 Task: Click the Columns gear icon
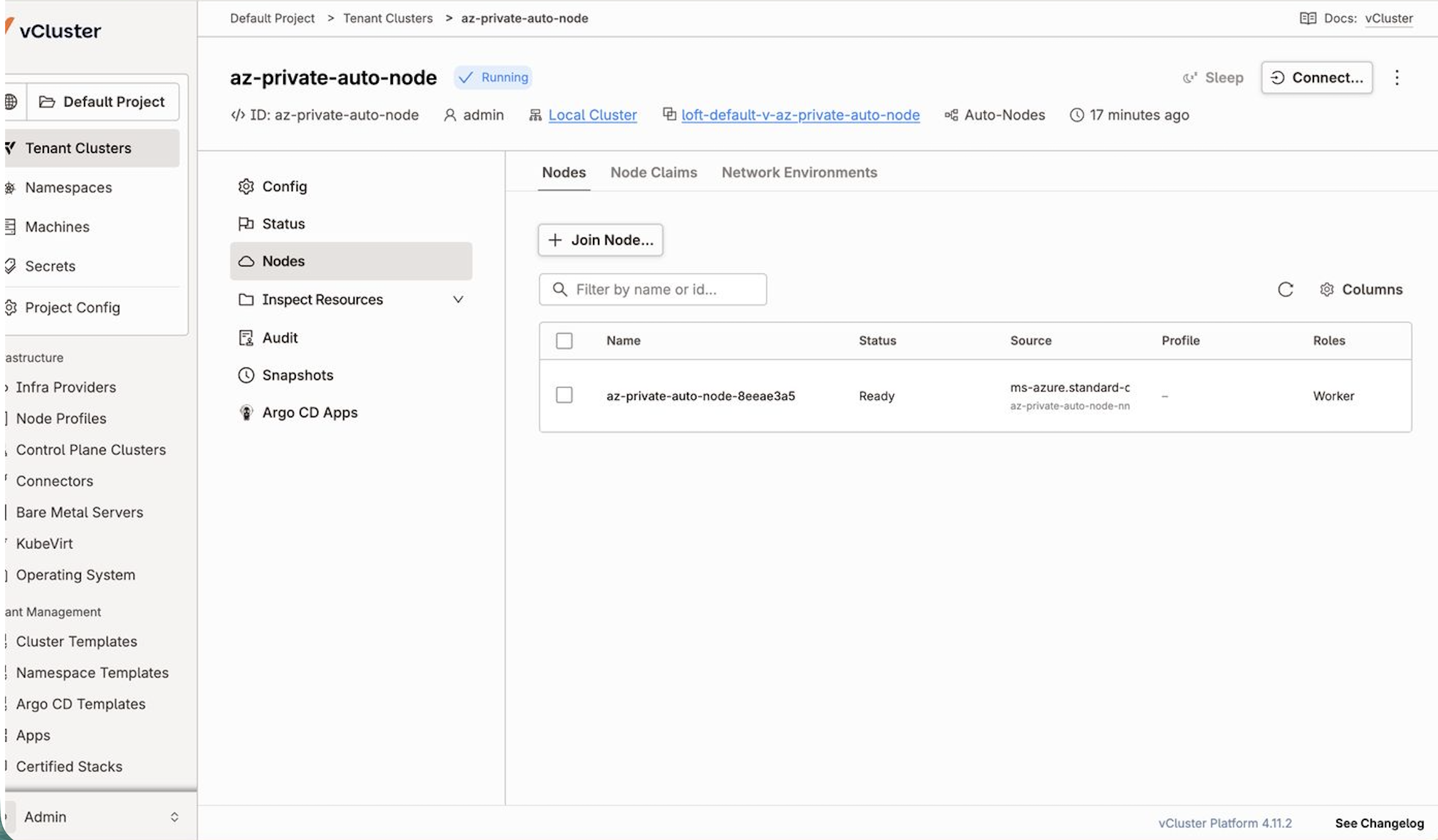[1326, 289]
